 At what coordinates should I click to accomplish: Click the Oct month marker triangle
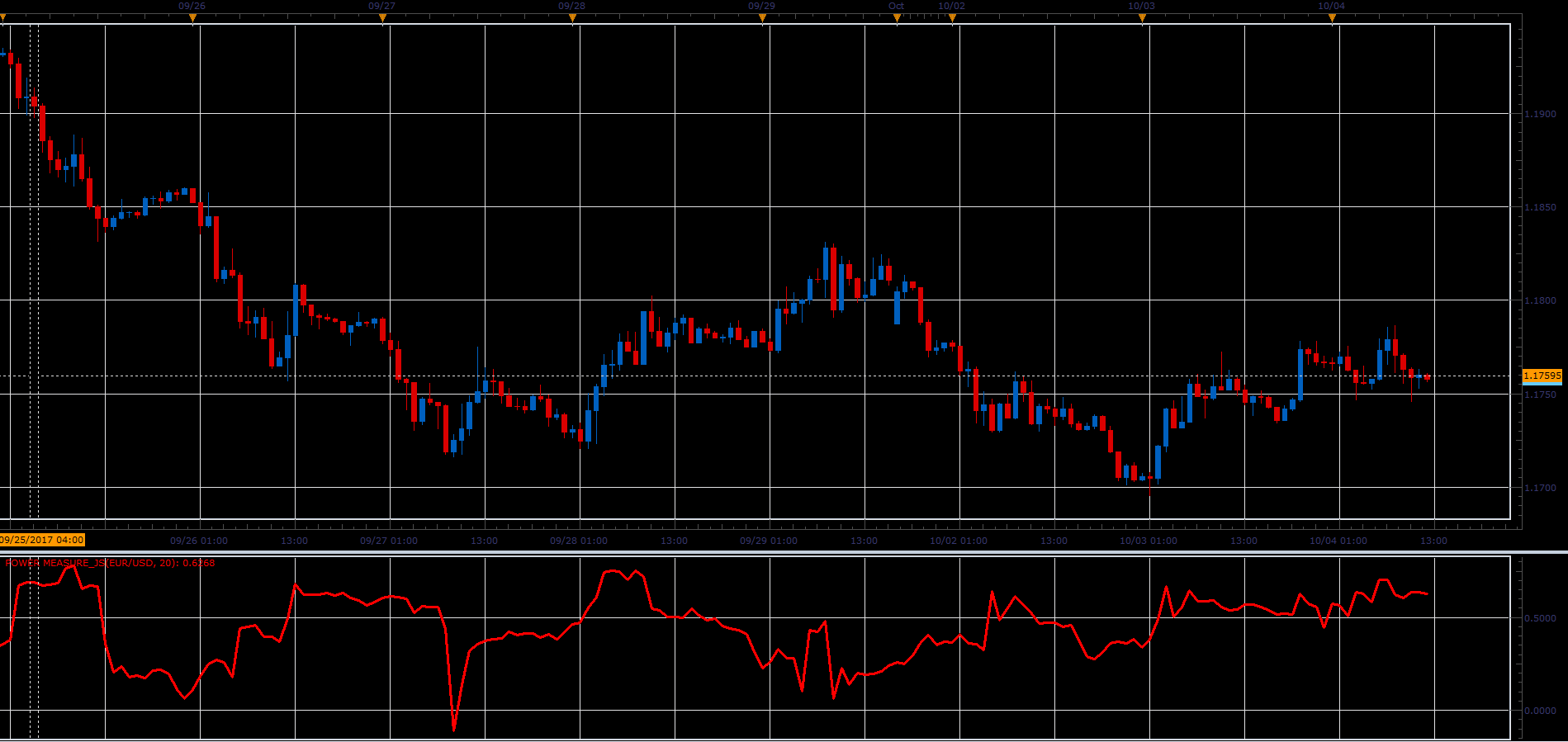coord(897,18)
